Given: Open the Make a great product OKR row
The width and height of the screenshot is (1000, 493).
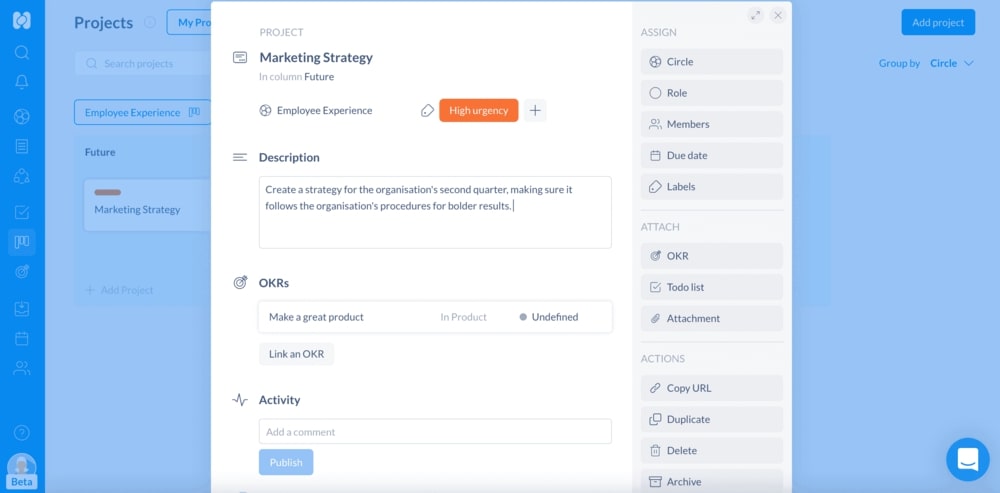Looking at the screenshot, I should [435, 317].
